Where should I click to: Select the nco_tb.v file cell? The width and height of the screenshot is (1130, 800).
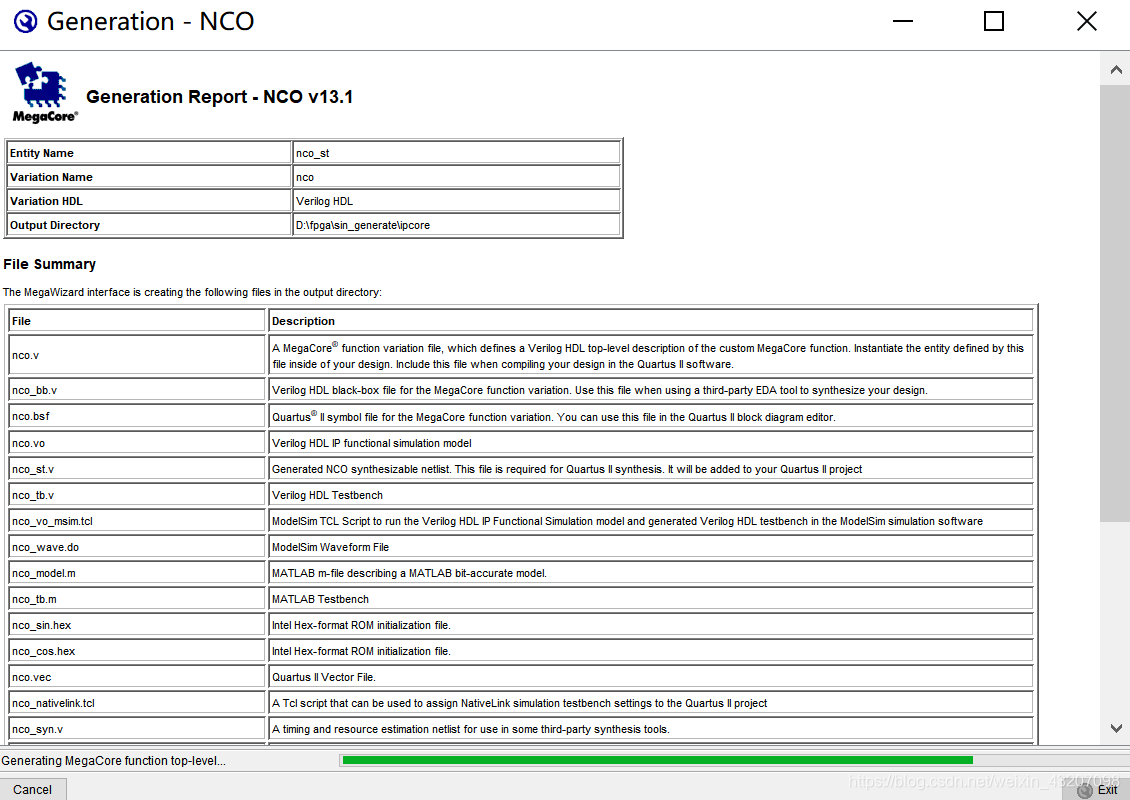(x=137, y=494)
